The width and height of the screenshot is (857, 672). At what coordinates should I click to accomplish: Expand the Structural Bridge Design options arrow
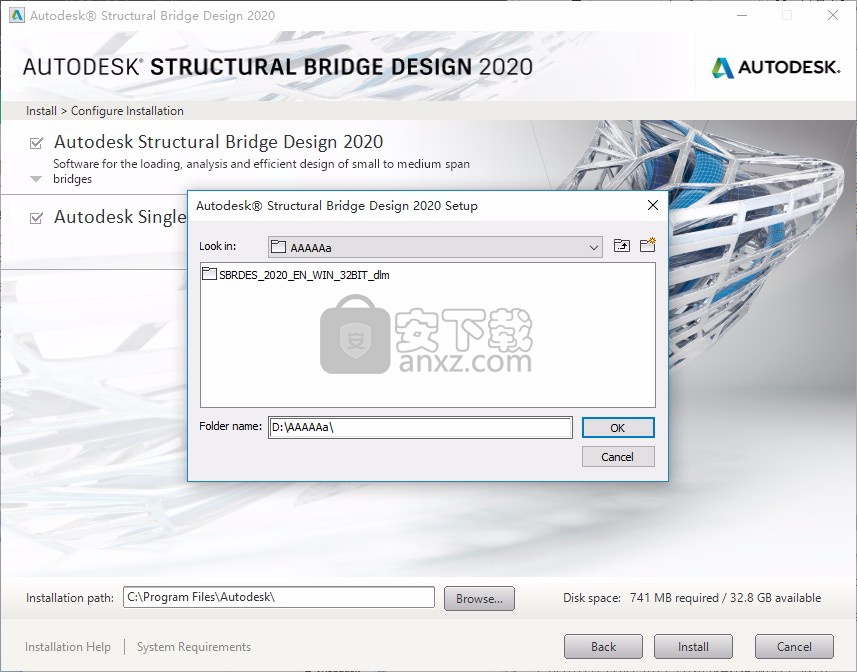click(x=36, y=179)
